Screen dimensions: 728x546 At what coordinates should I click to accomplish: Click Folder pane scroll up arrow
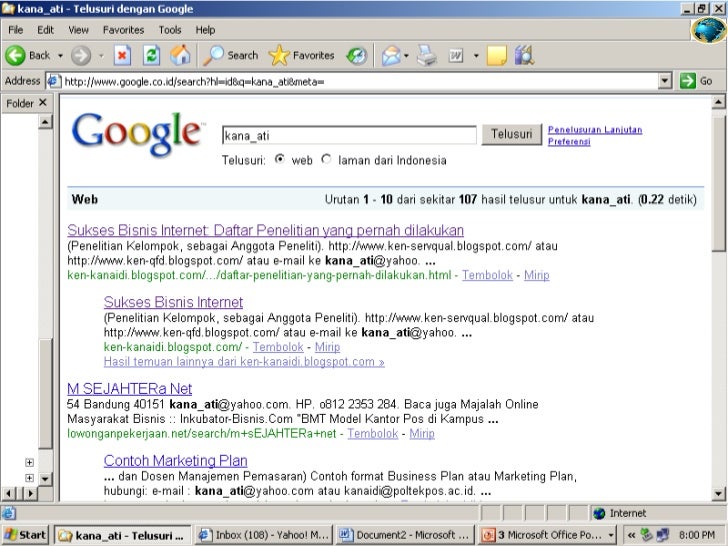pyautogui.click(x=45, y=122)
